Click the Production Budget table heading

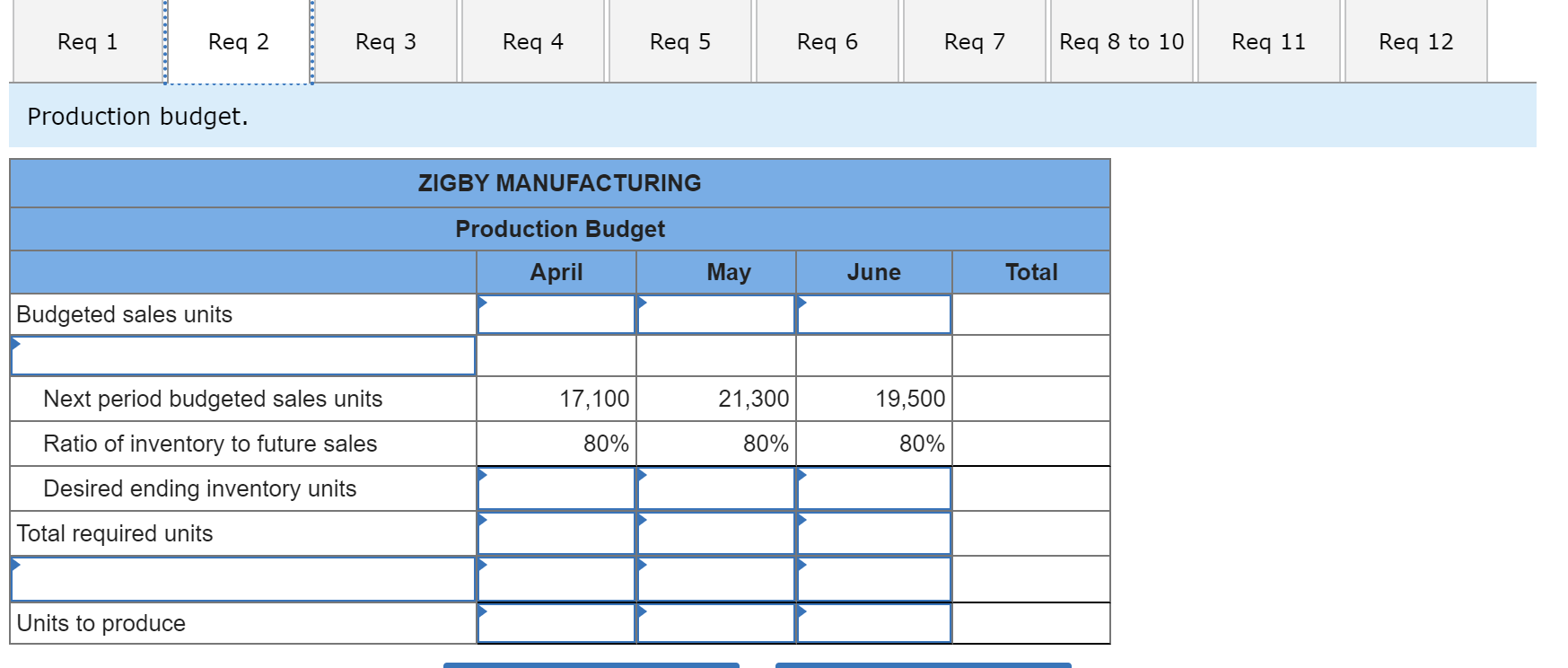[x=560, y=229]
